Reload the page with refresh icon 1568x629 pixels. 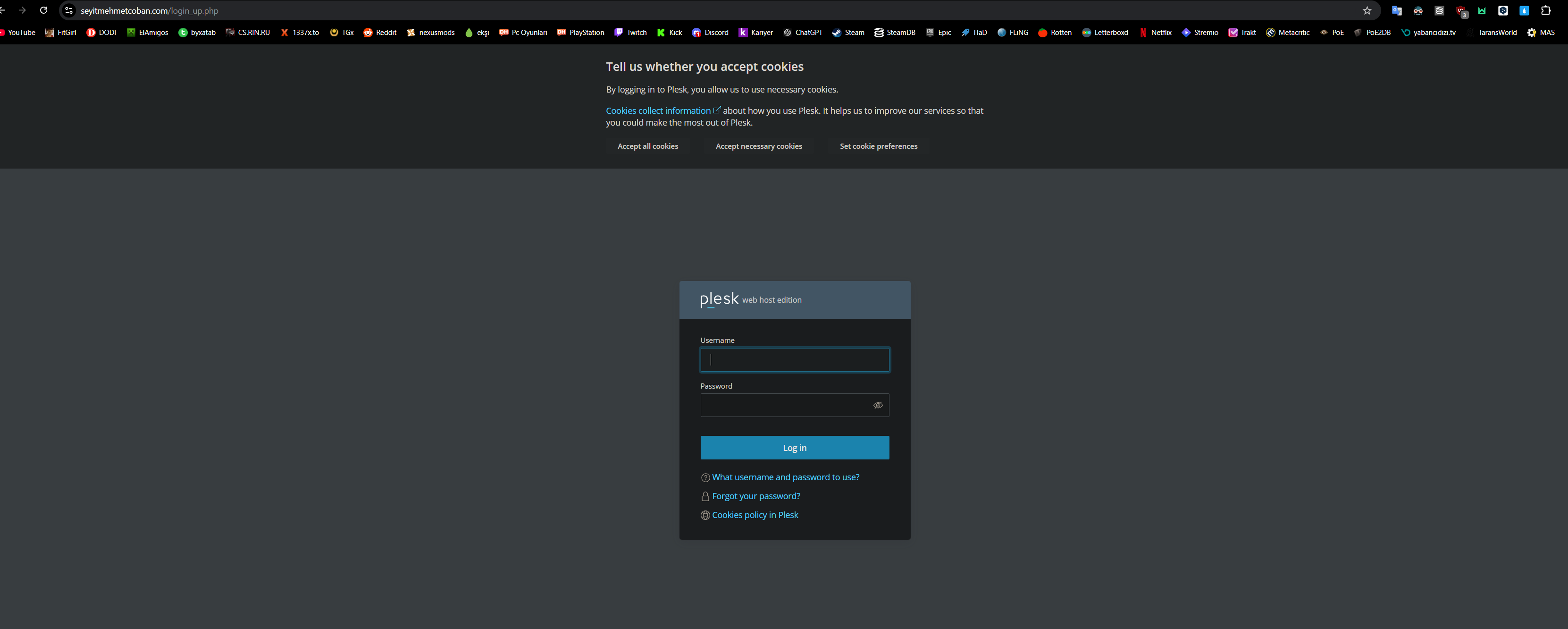(44, 10)
